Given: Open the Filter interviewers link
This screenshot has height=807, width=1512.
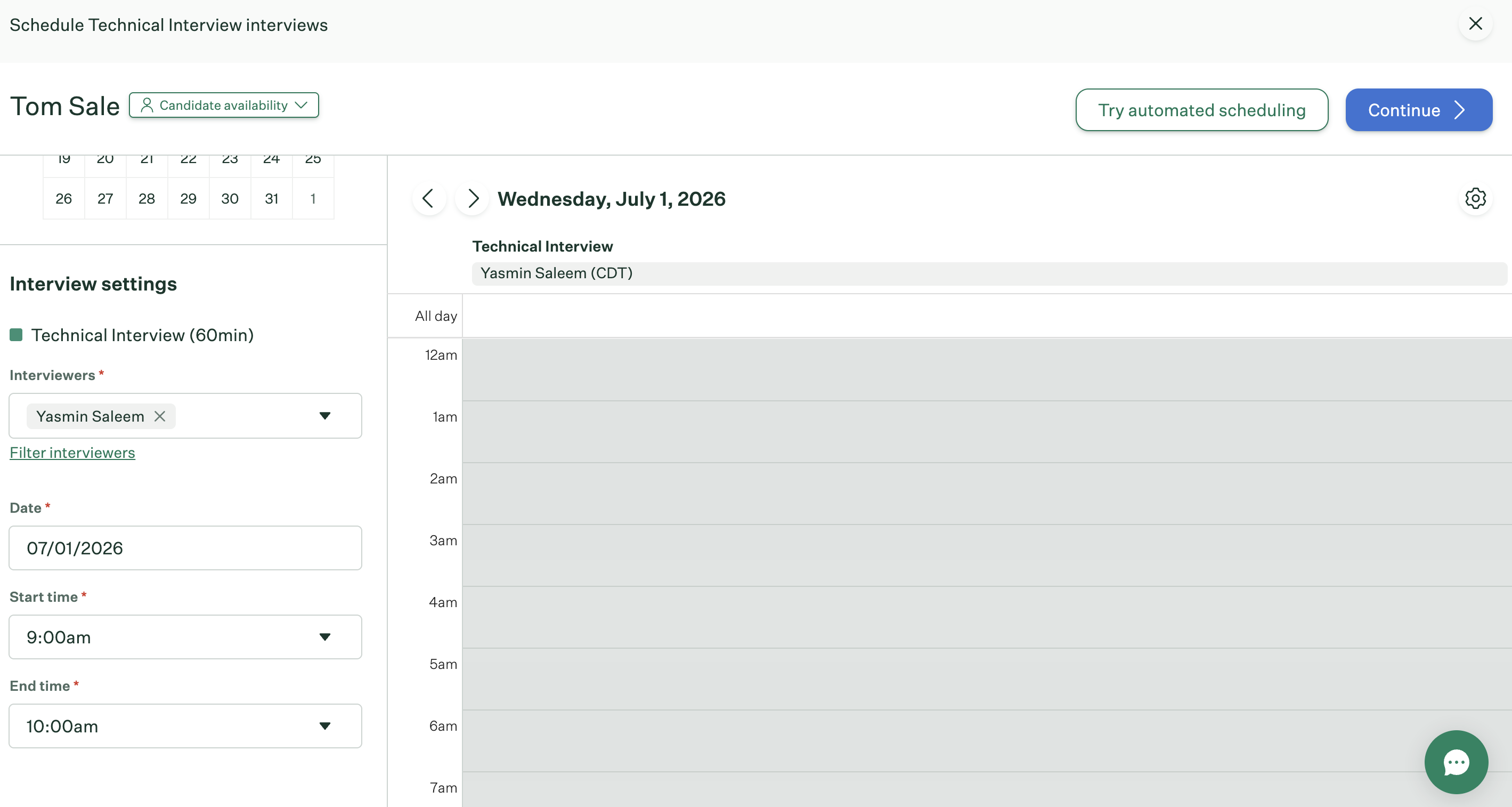Looking at the screenshot, I should click(x=72, y=453).
